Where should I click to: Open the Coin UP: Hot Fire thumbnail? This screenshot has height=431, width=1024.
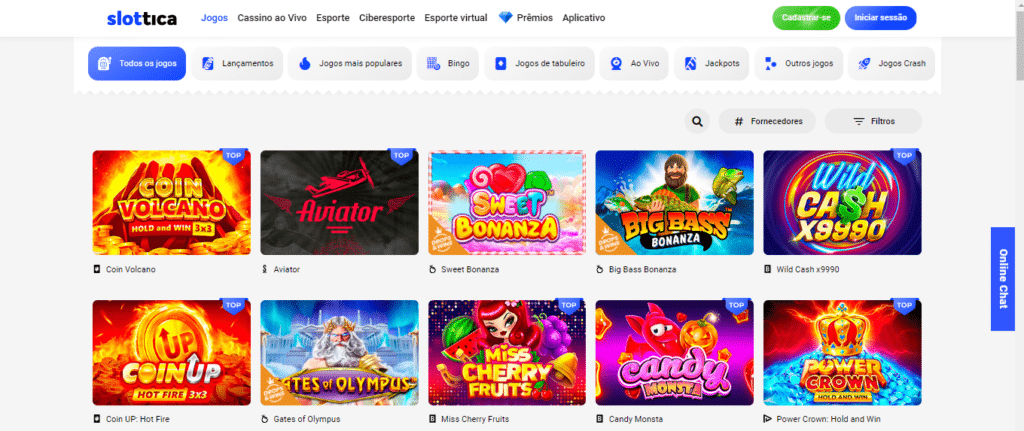[172, 353]
